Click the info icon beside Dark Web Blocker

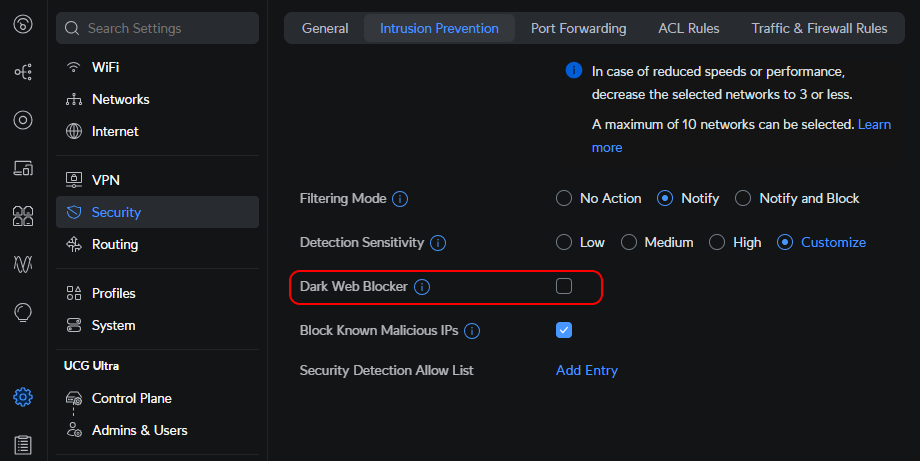(422, 287)
